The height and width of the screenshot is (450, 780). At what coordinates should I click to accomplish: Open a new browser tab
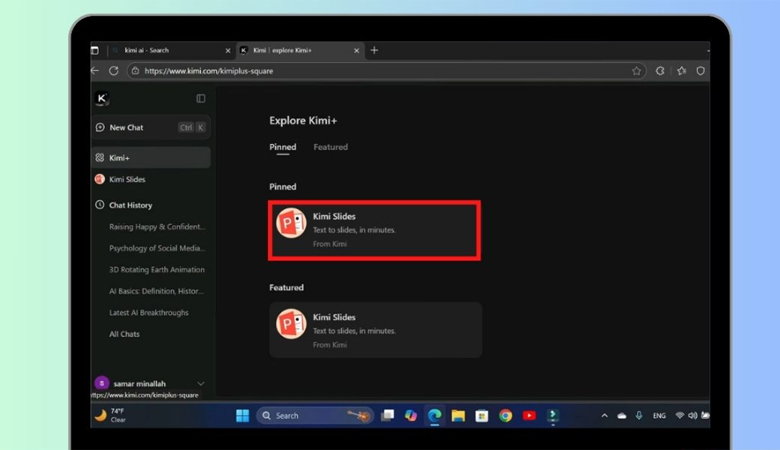point(374,50)
